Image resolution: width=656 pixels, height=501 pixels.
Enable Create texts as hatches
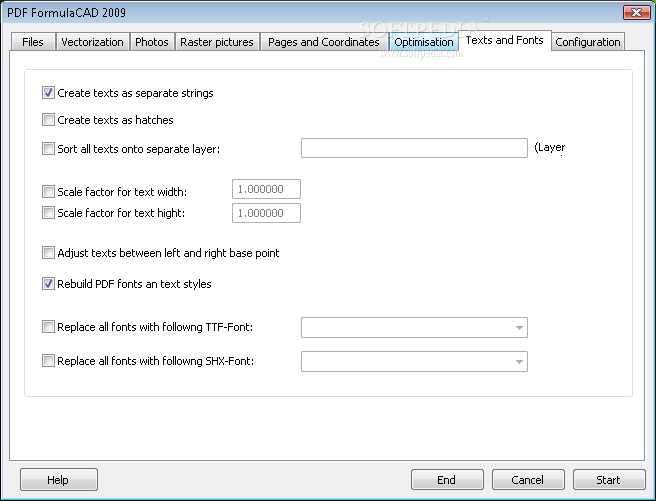[x=48, y=120]
